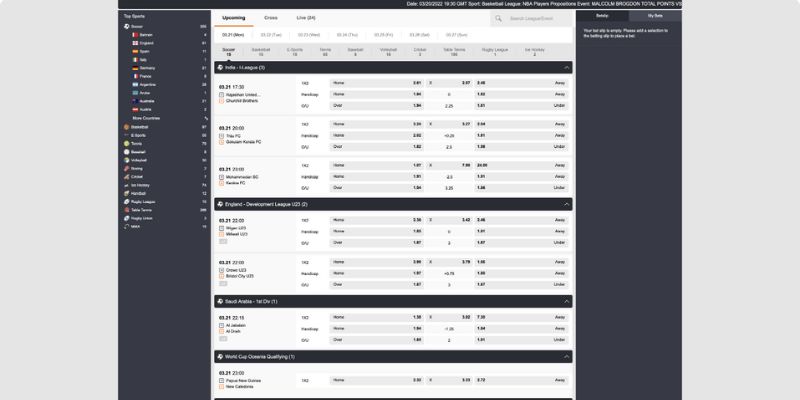
Task: Collapse the India I-League section
Action: click(566, 67)
